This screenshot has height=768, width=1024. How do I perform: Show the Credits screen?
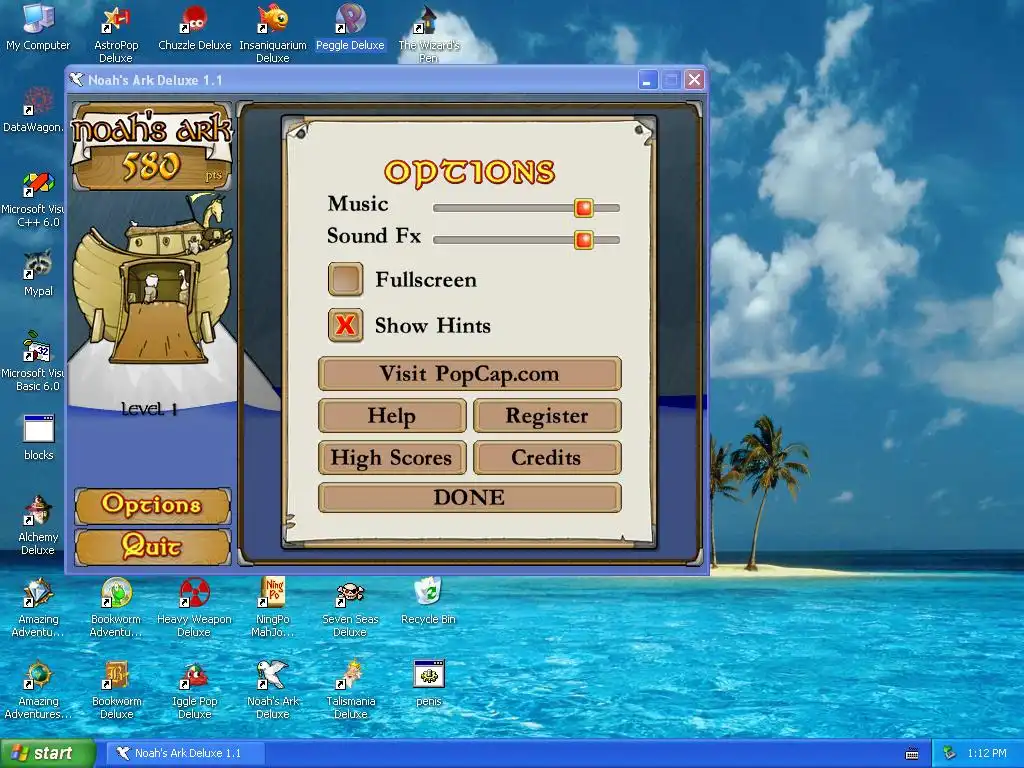pos(547,458)
